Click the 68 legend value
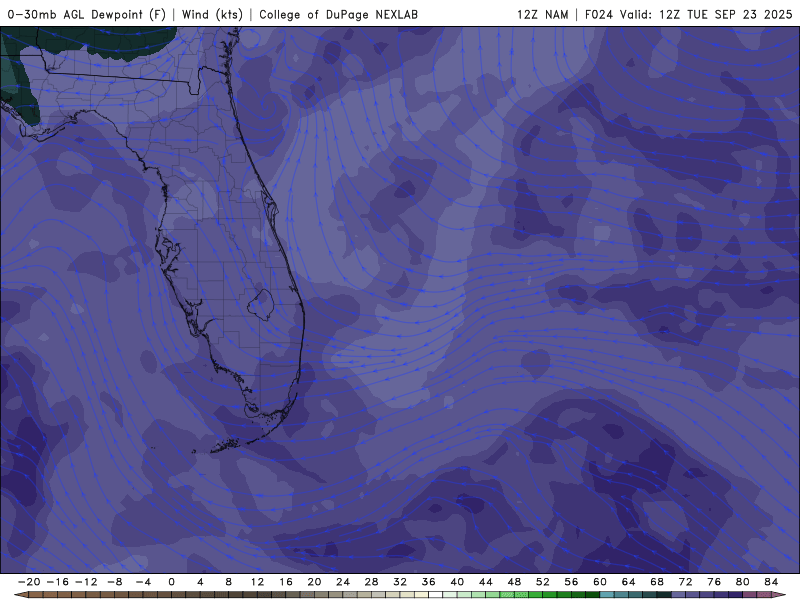800x600 pixels. 657,582
